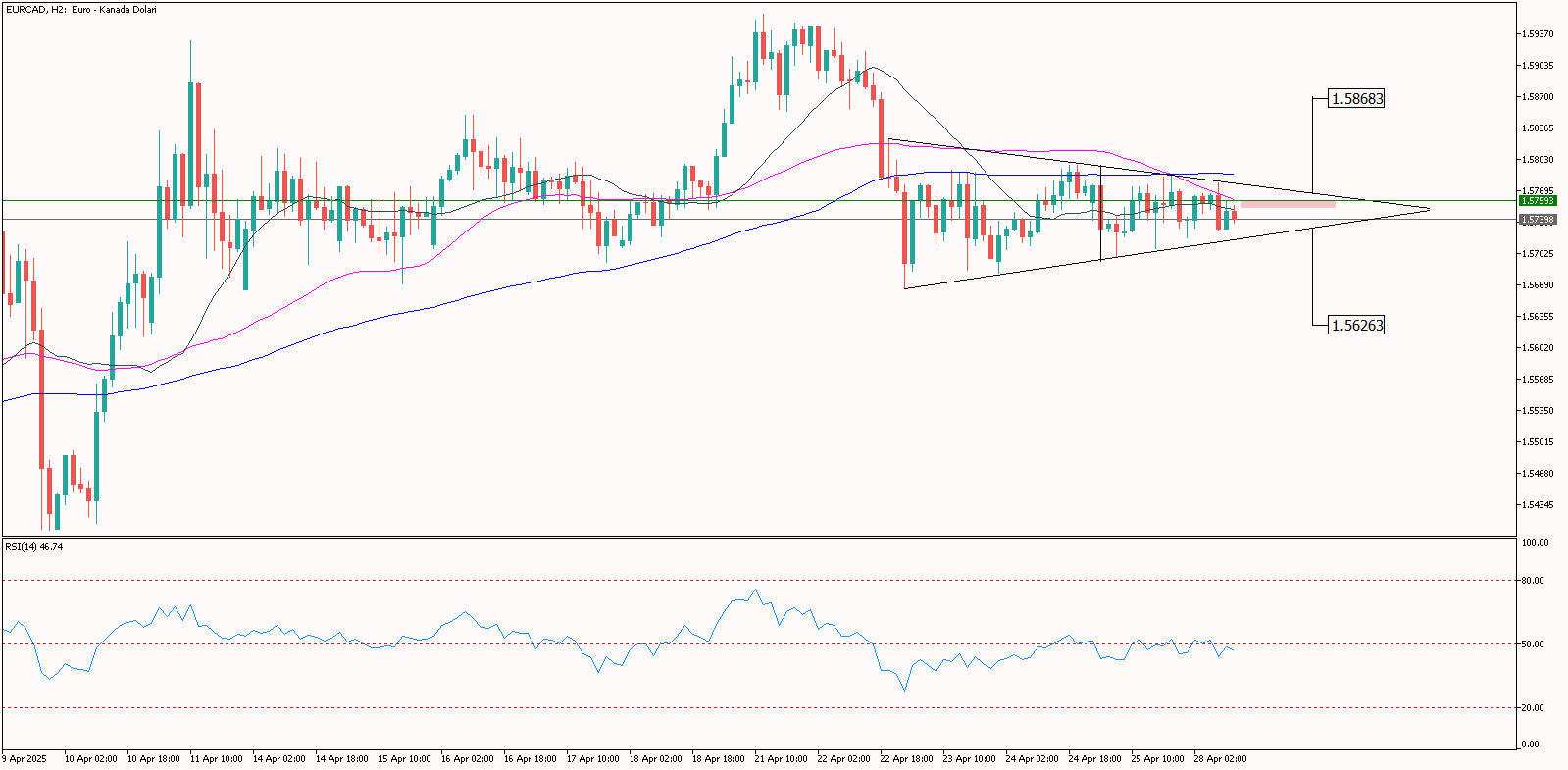Click the 1.54680 price axis value
1568x770 pixels.
(1540, 474)
